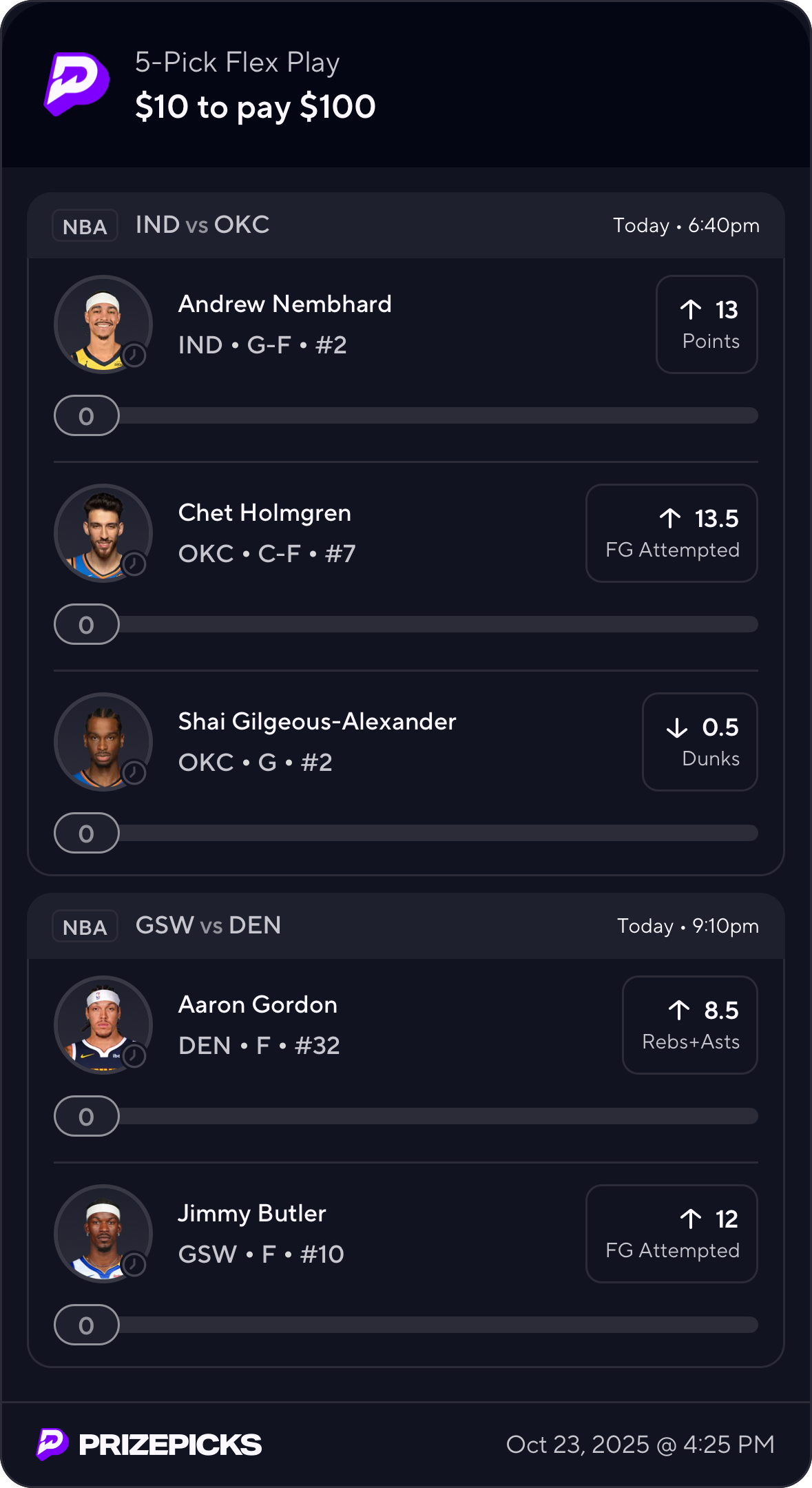Click the GSW vs DEN matchup title
The width and height of the screenshot is (812, 1488).
[208, 925]
